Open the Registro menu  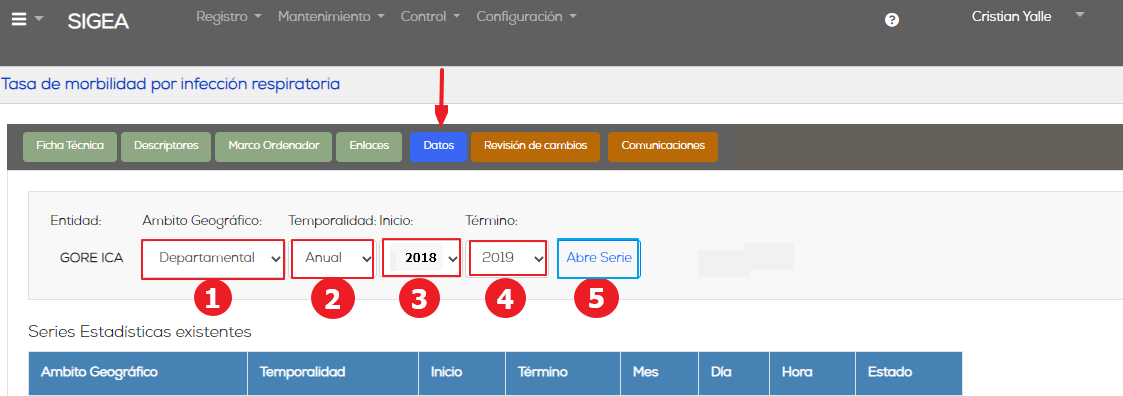228,16
